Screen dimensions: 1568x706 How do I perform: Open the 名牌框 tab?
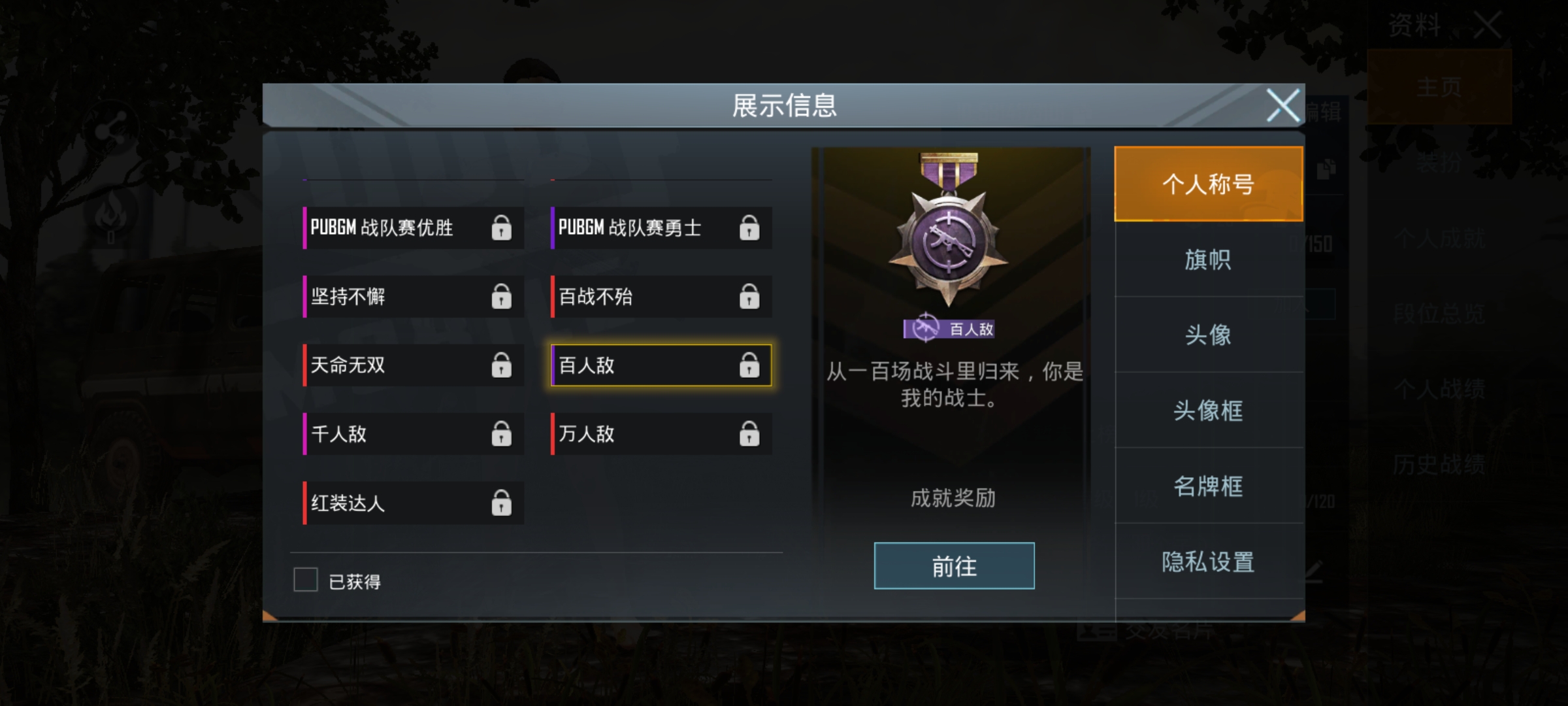[1209, 486]
